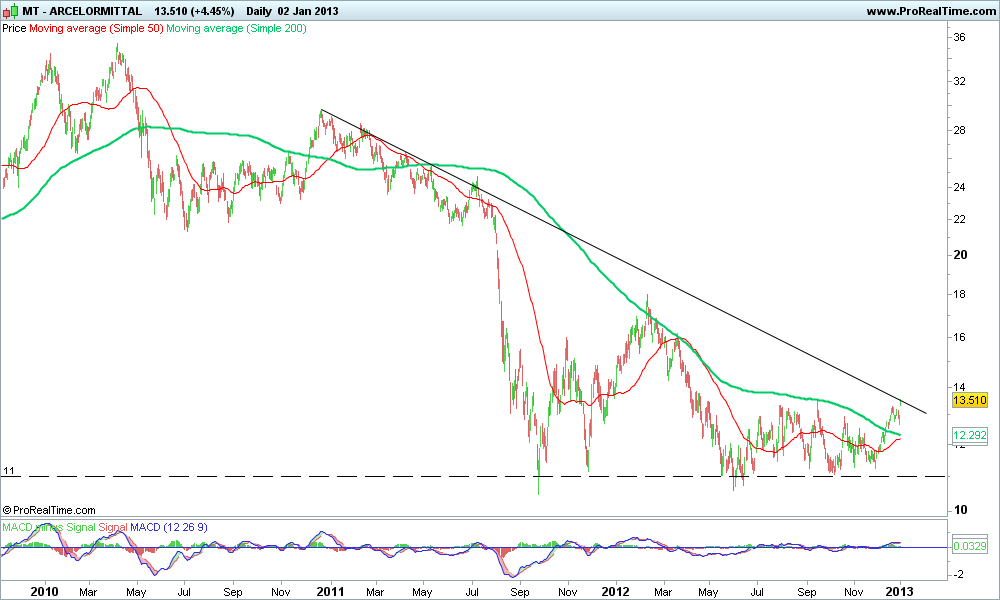Screen dimensions: 1000x600
Task: Click the 16 price axis label
Action: pos(959,337)
